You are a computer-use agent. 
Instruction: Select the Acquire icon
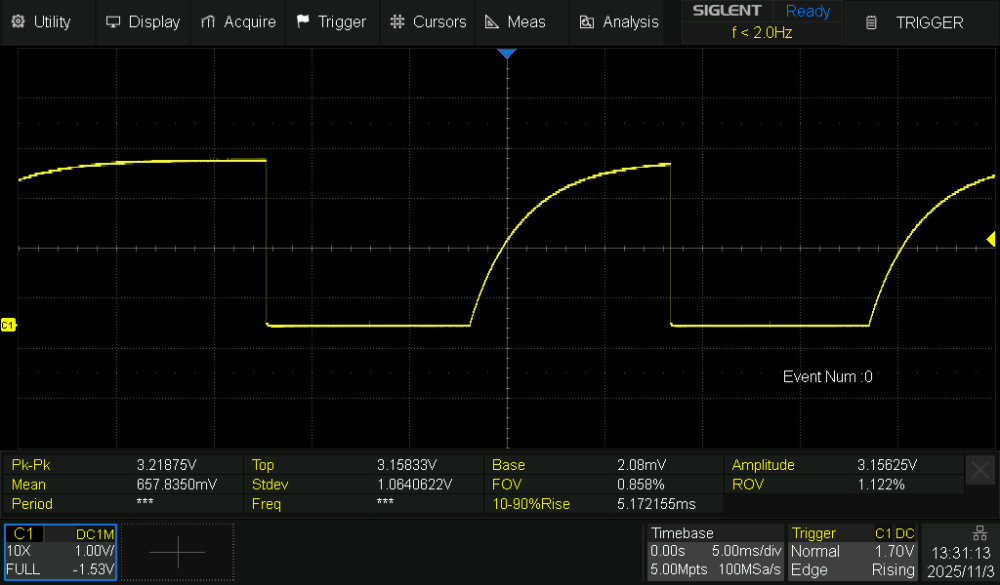pos(210,22)
